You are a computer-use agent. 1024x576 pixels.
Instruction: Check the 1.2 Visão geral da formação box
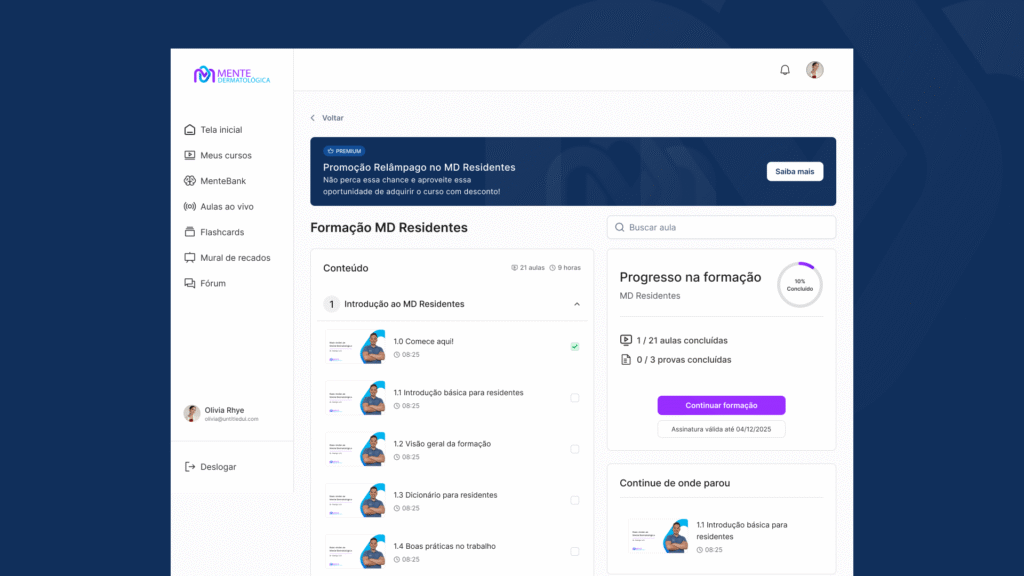[x=575, y=449]
